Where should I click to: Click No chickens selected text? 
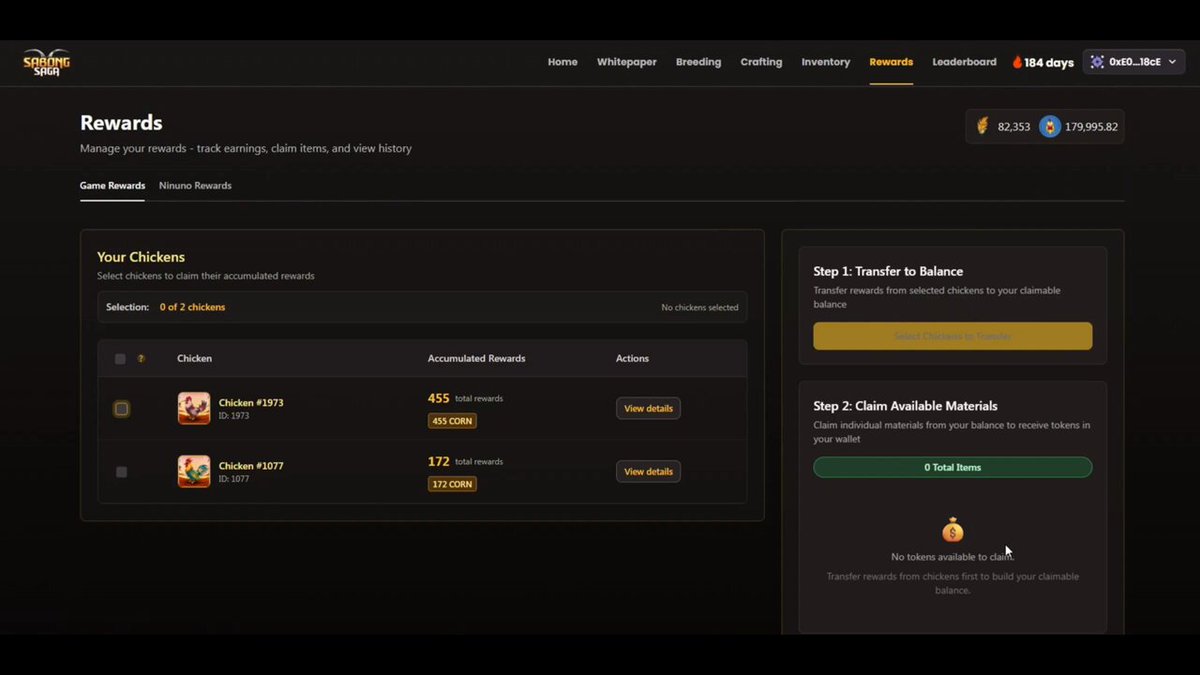[x=700, y=308]
